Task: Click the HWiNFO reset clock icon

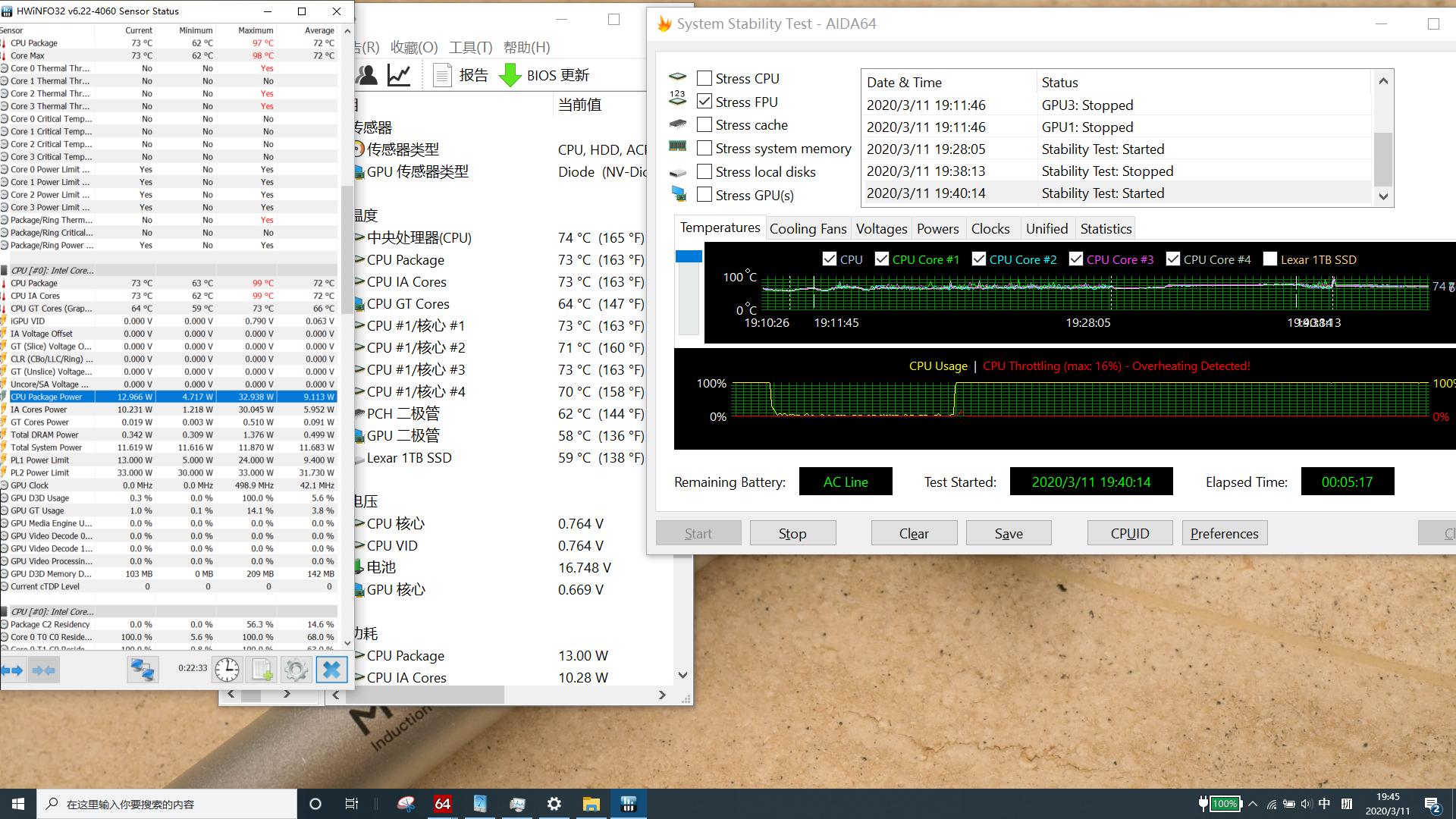Action: point(227,670)
